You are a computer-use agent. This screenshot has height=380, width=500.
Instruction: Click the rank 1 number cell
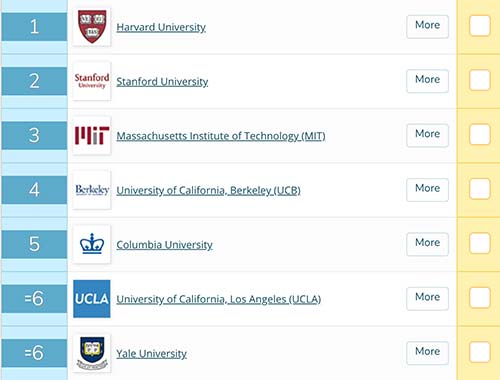tap(34, 27)
